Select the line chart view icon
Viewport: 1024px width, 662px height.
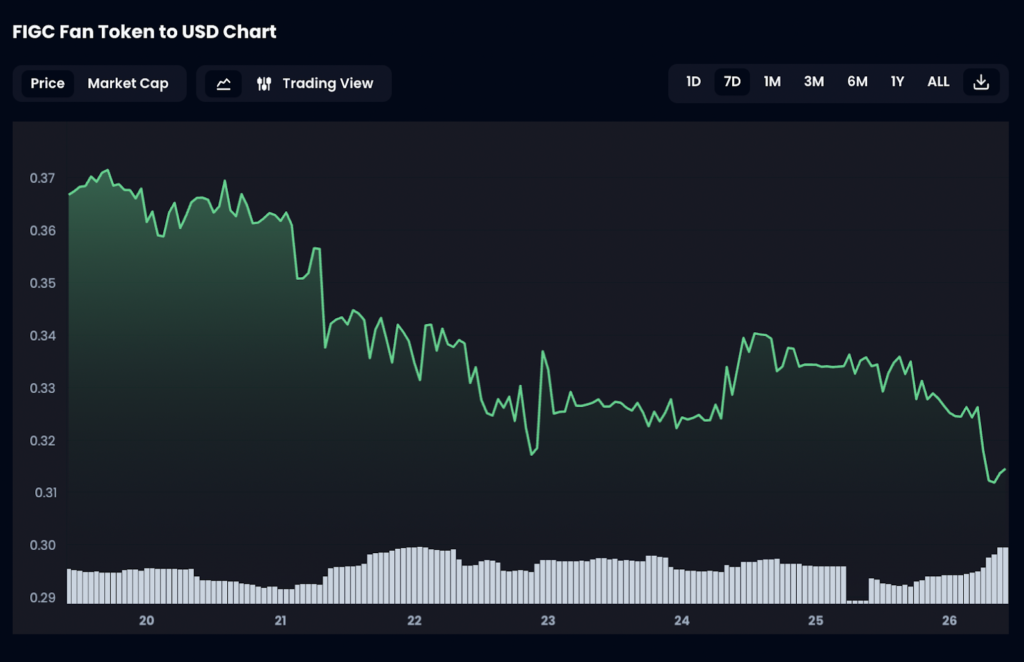[x=224, y=84]
